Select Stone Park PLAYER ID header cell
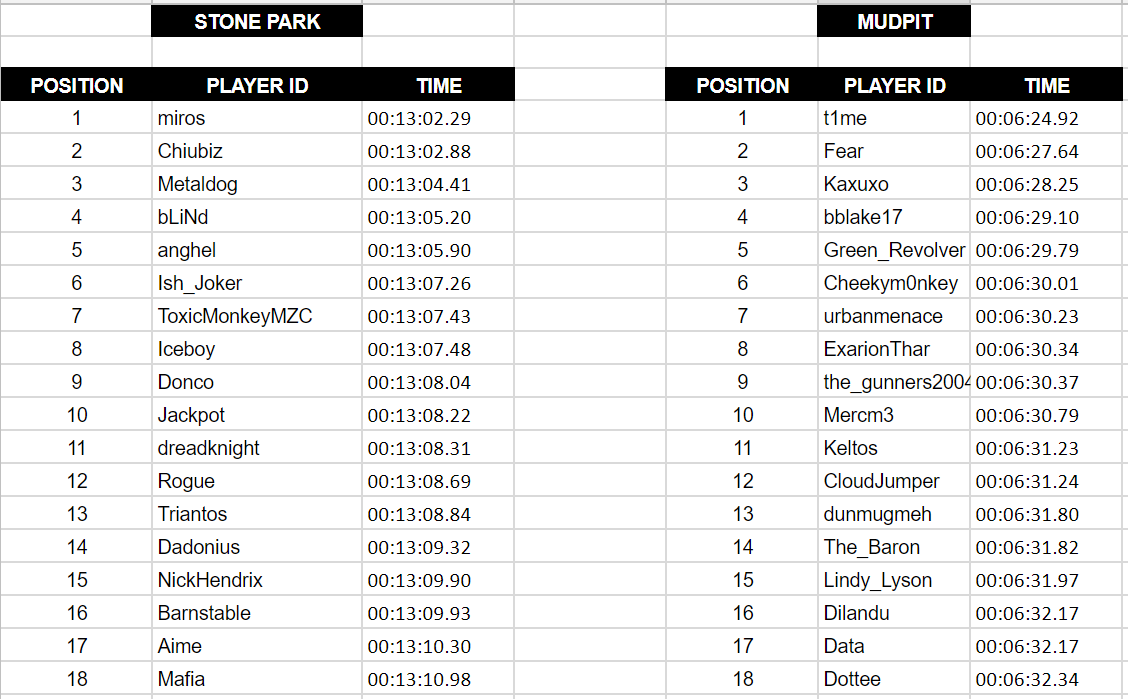The height and width of the screenshot is (699, 1128). coord(257,85)
